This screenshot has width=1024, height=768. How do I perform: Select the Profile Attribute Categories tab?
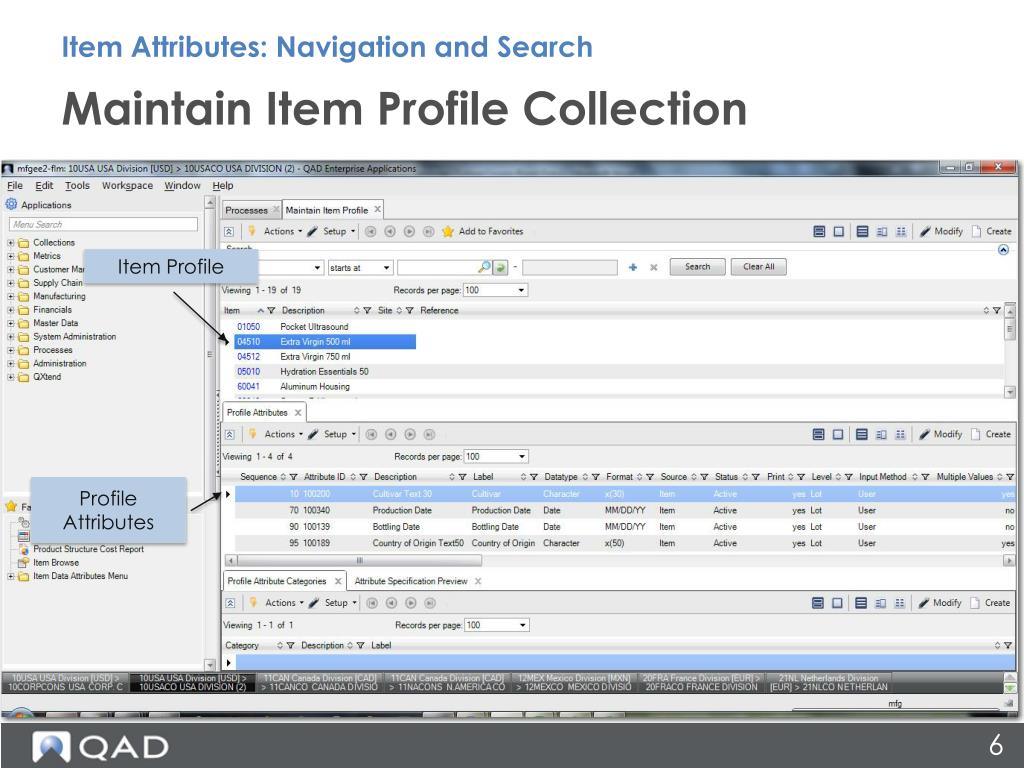(277, 581)
